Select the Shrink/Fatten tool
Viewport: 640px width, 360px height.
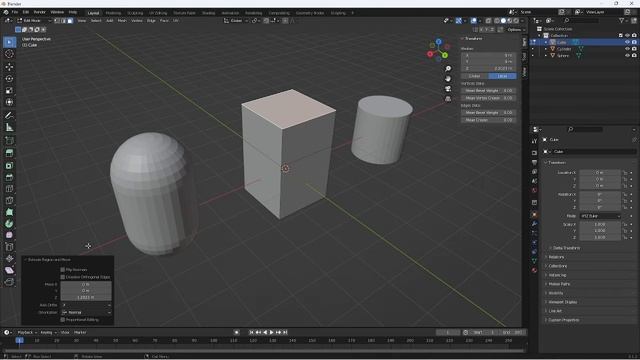click(x=9, y=258)
